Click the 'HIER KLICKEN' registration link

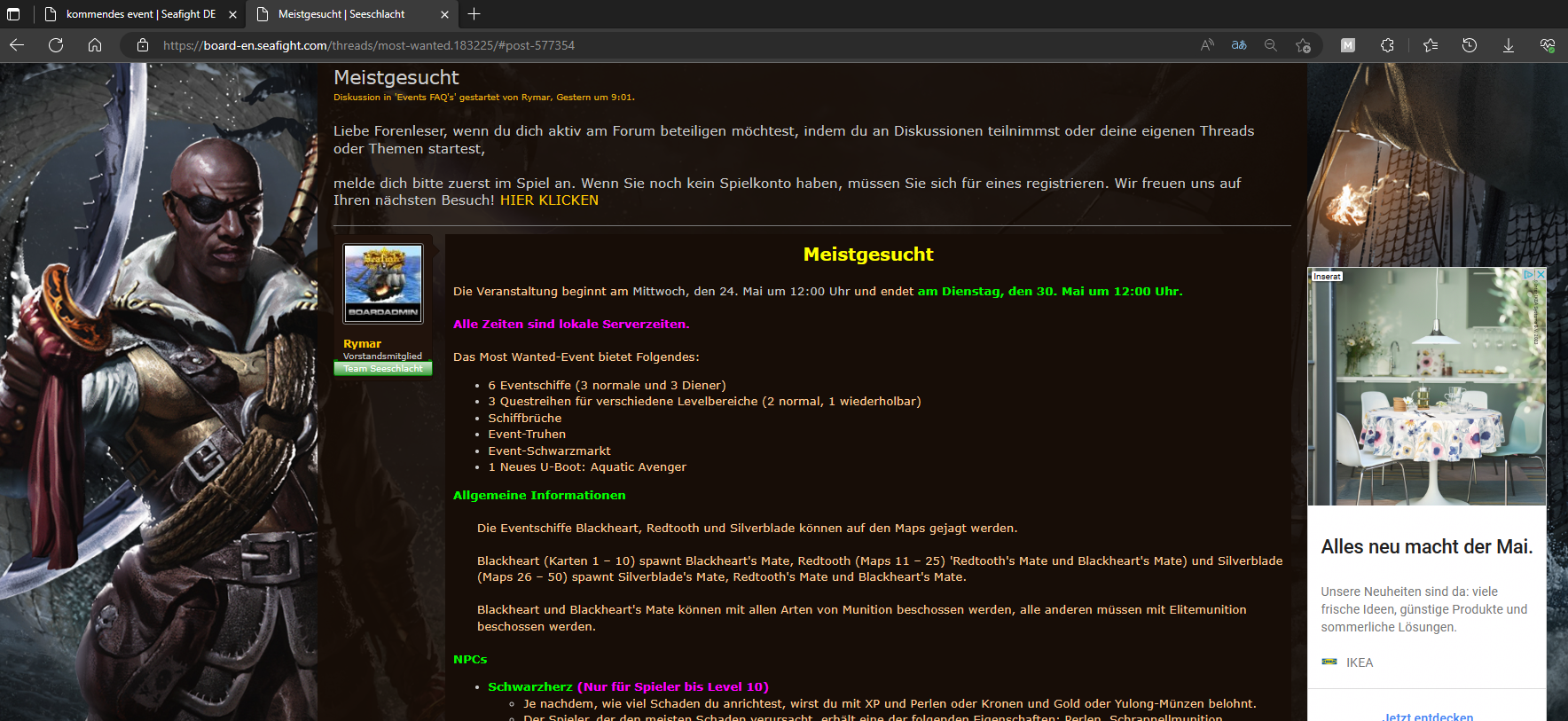coord(549,200)
